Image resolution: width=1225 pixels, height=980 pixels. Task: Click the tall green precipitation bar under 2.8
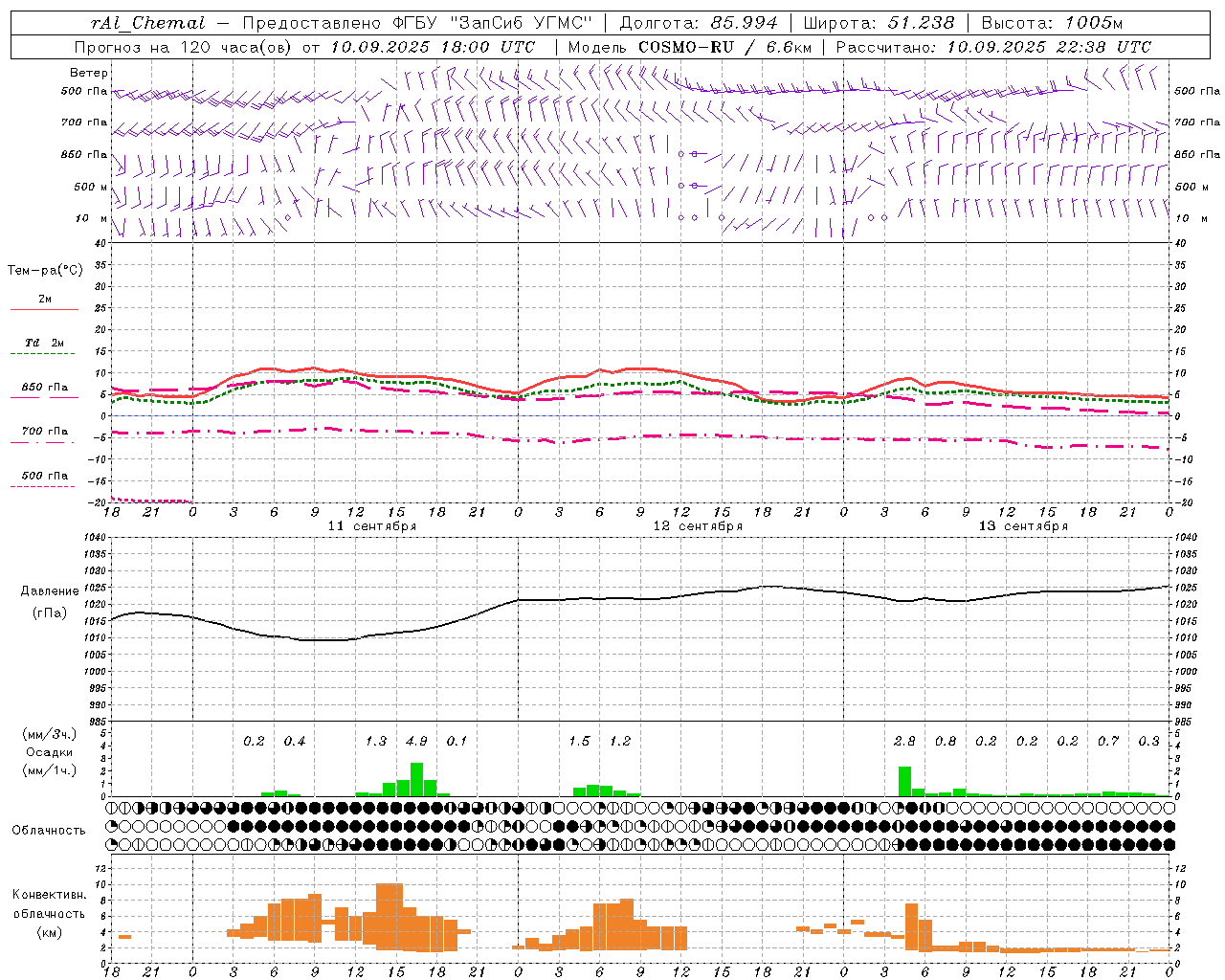(x=904, y=781)
